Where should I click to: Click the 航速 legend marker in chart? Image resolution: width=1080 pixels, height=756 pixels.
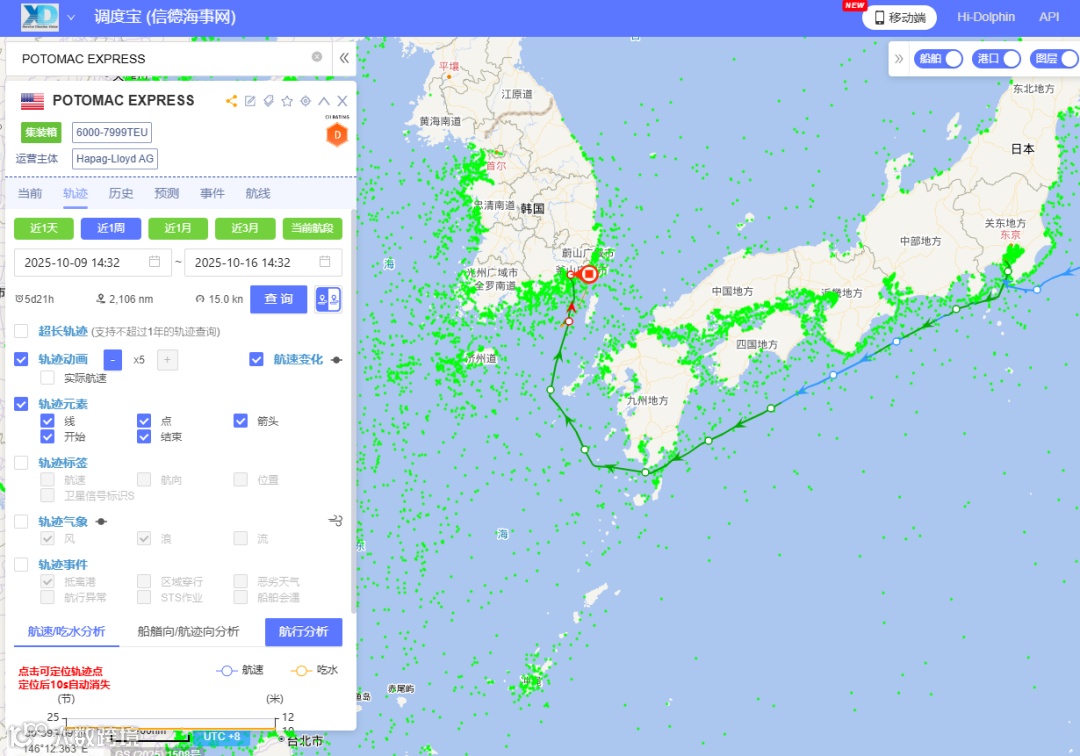(x=226, y=671)
